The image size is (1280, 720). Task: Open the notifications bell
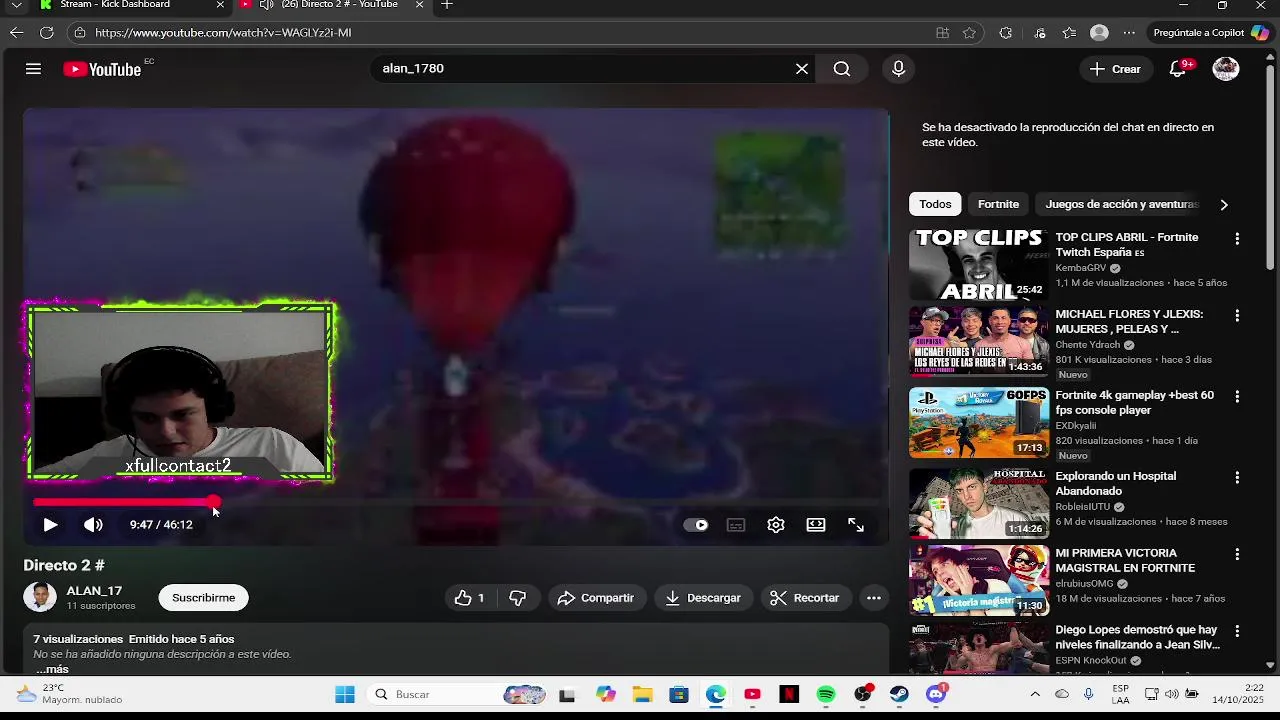click(x=1178, y=69)
